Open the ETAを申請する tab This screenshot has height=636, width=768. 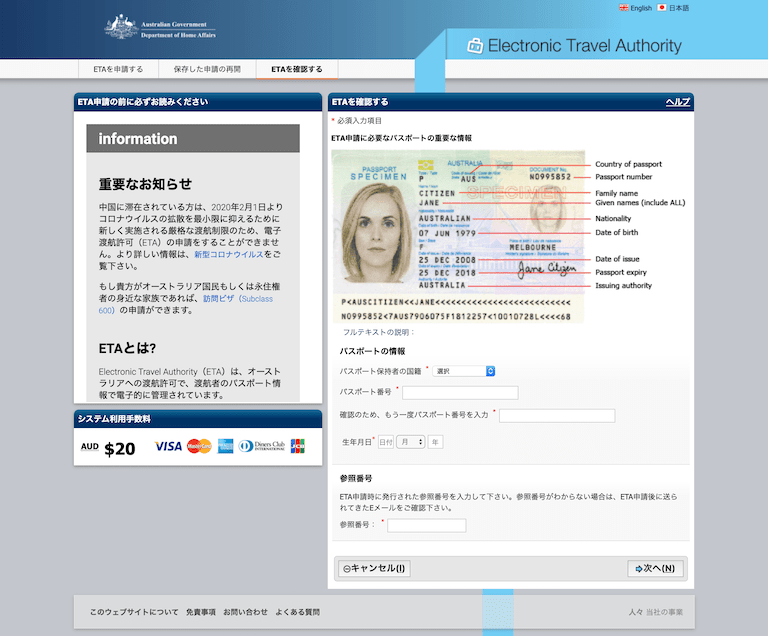[x=118, y=70]
